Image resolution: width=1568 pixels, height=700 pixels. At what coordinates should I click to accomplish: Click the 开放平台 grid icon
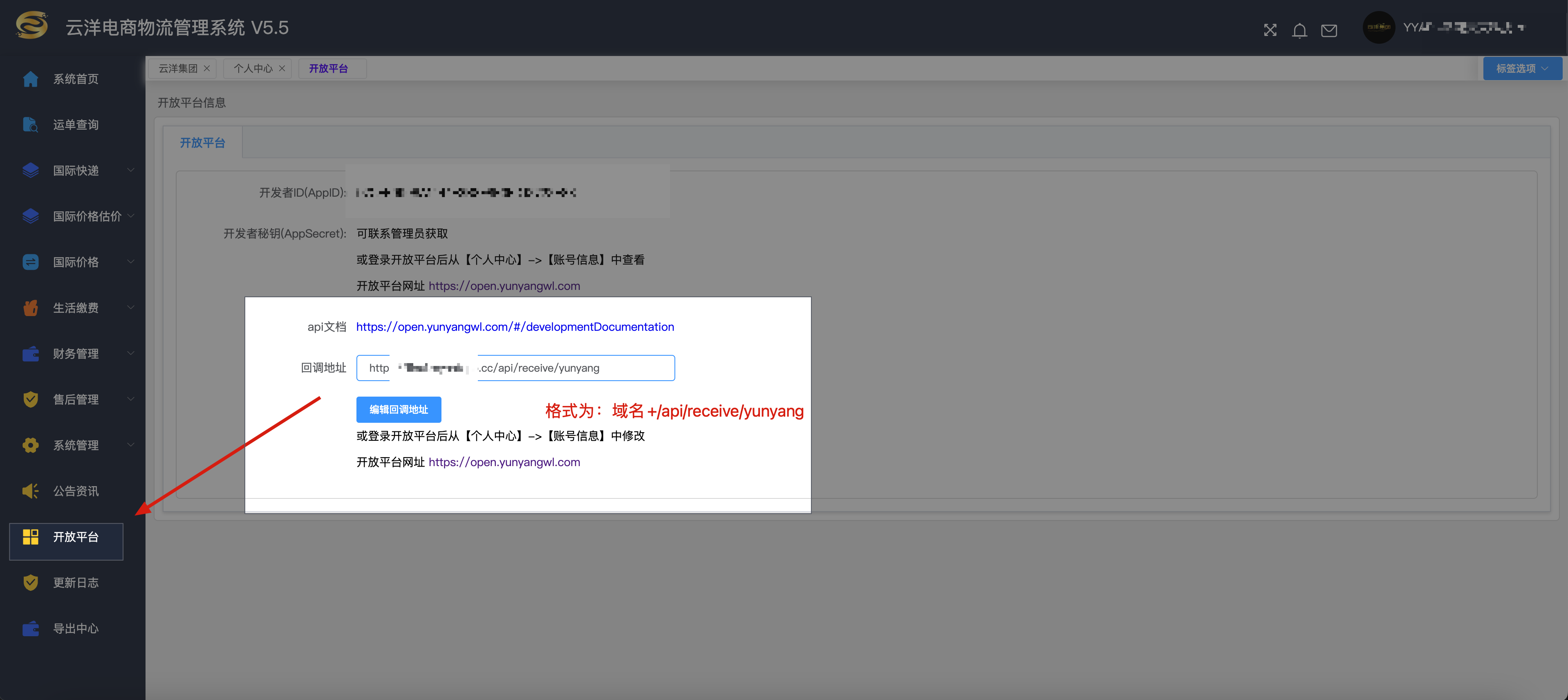pyautogui.click(x=30, y=537)
